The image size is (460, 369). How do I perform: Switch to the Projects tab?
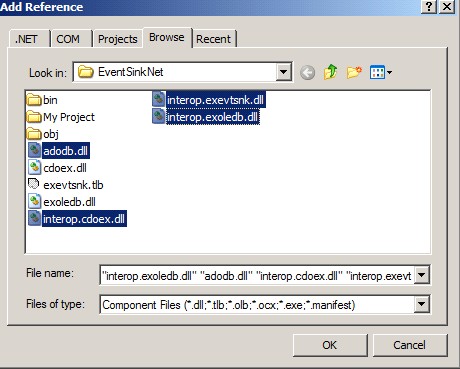pyautogui.click(x=118, y=39)
